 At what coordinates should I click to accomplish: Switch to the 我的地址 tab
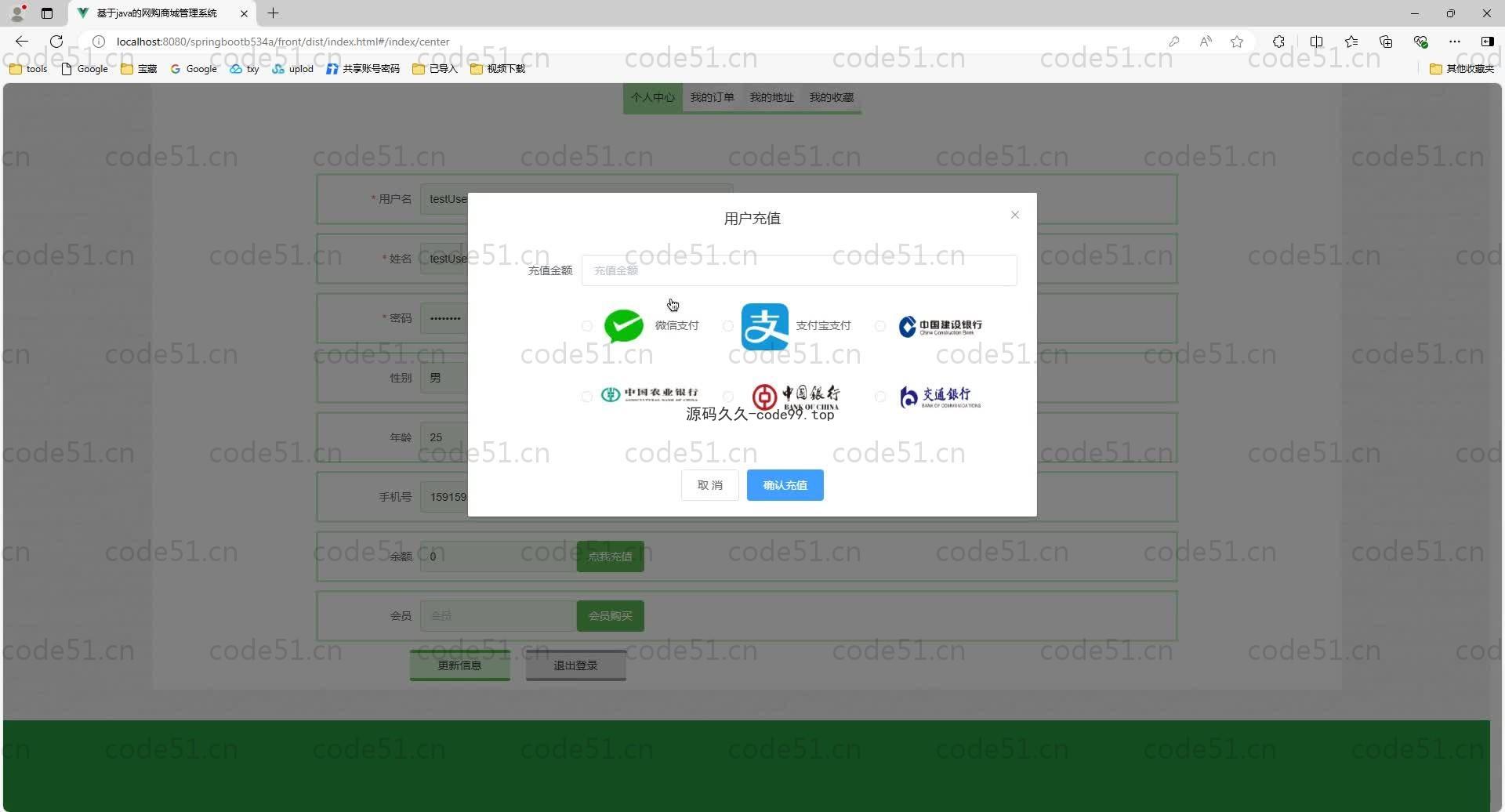click(x=772, y=97)
